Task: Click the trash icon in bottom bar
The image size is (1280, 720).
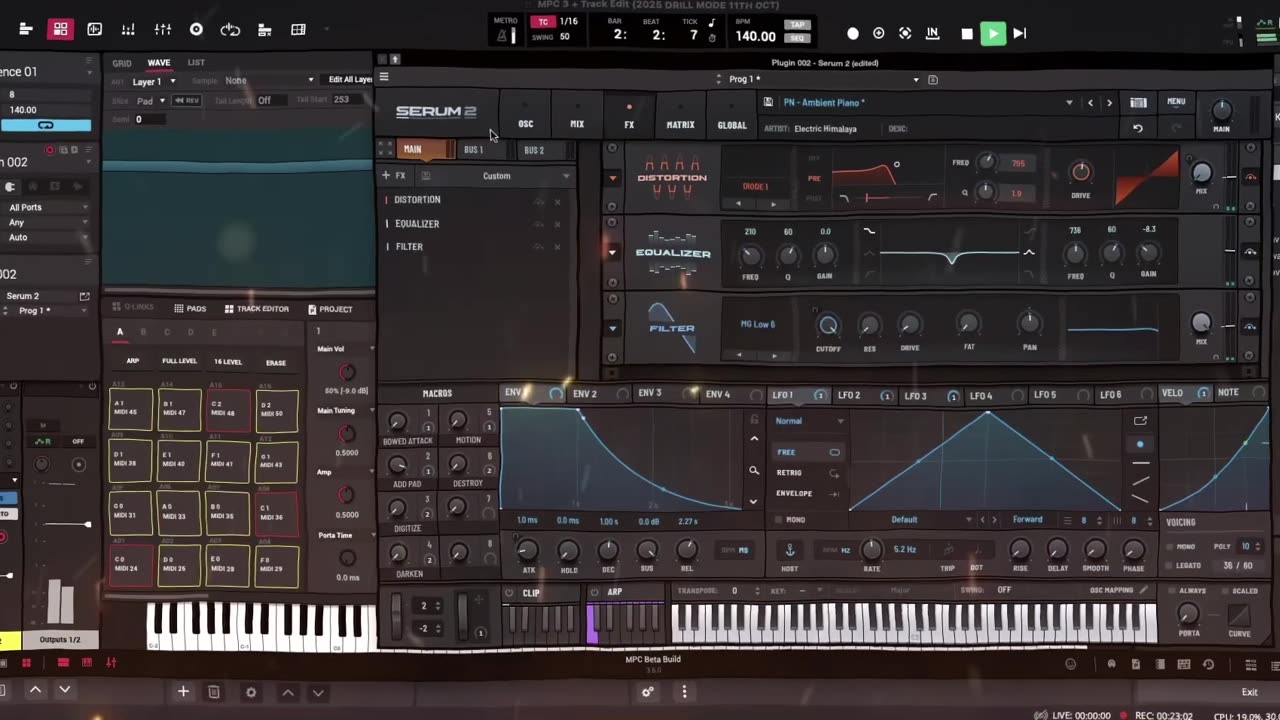Action: [213, 692]
